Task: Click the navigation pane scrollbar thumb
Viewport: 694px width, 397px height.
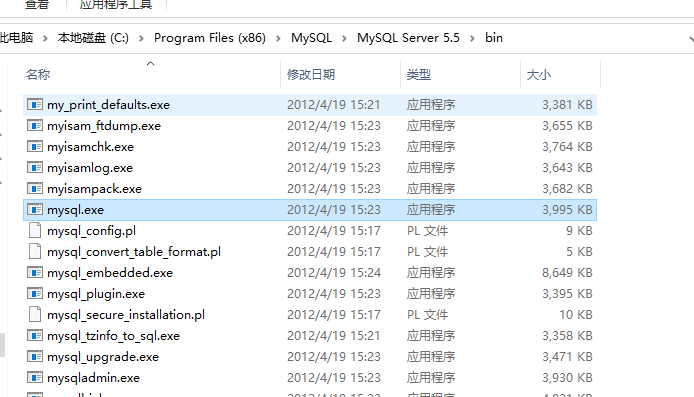Action: click(2, 345)
